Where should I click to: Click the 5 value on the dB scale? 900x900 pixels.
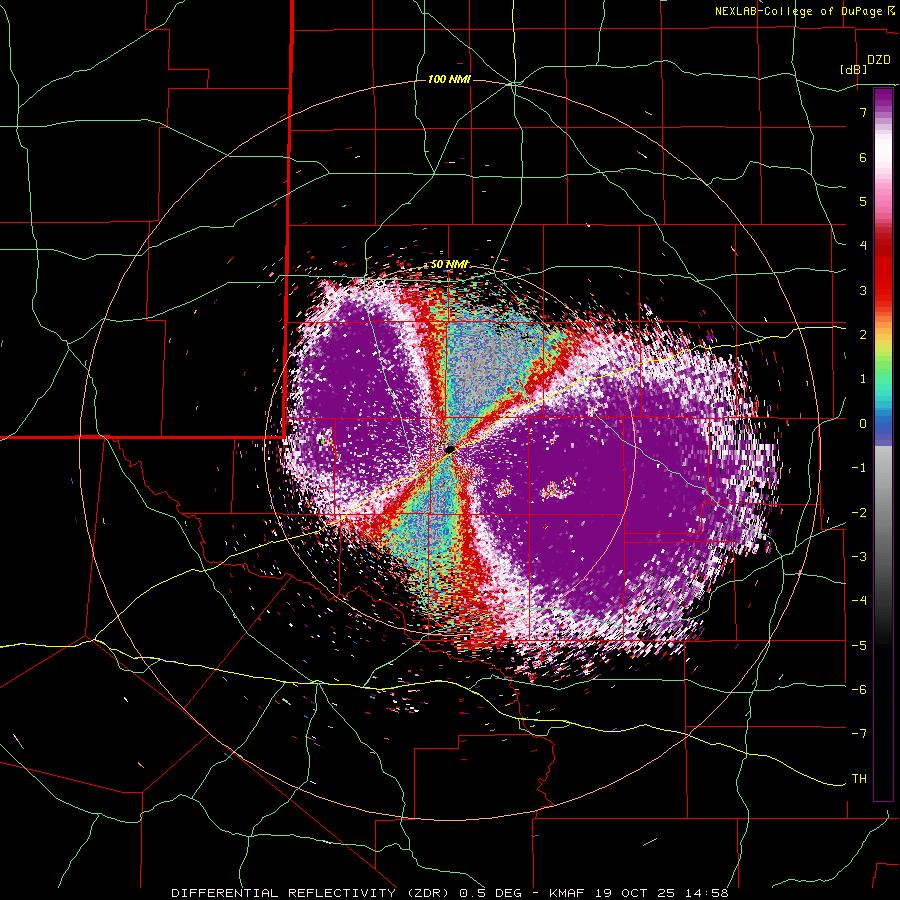[863, 201]
